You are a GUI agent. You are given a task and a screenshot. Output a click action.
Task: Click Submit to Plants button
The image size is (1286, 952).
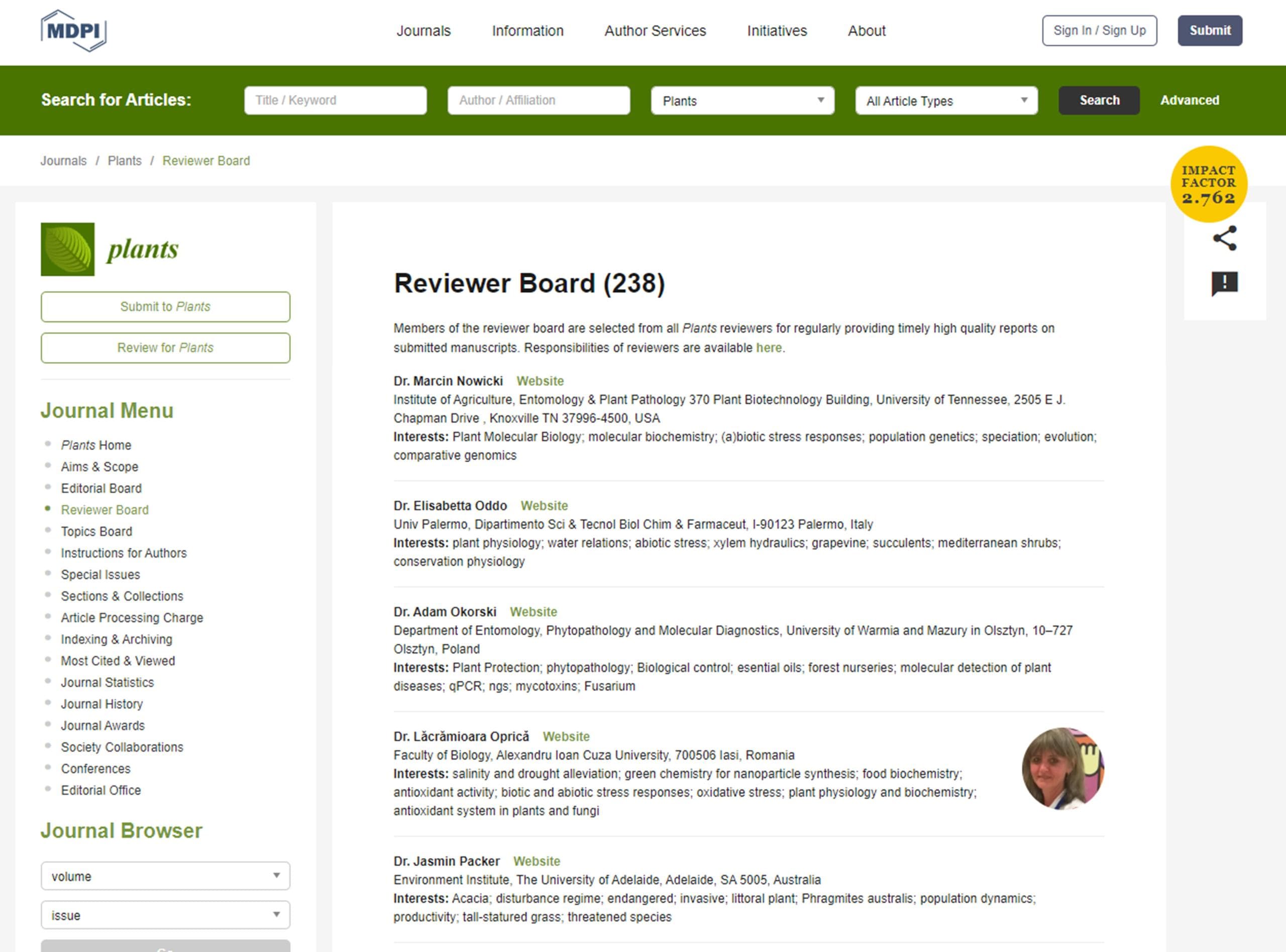(165, 306)
